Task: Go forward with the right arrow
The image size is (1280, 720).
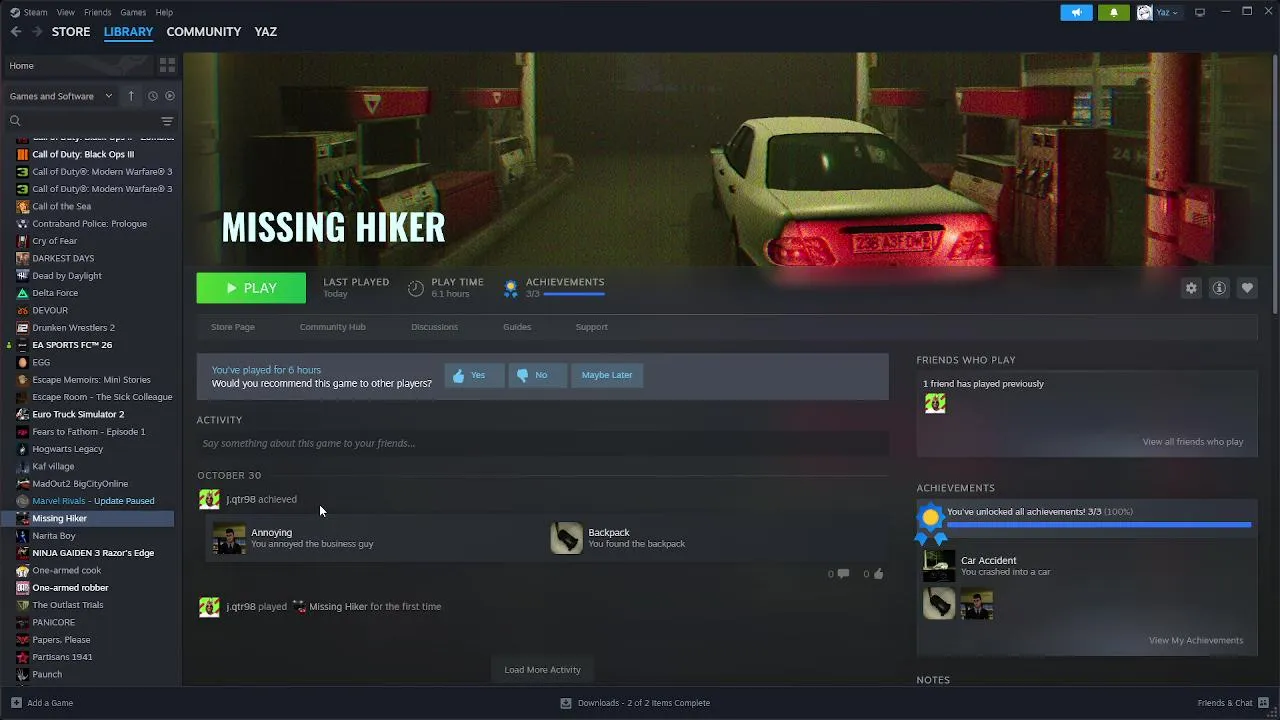Action: pos(37,32)
